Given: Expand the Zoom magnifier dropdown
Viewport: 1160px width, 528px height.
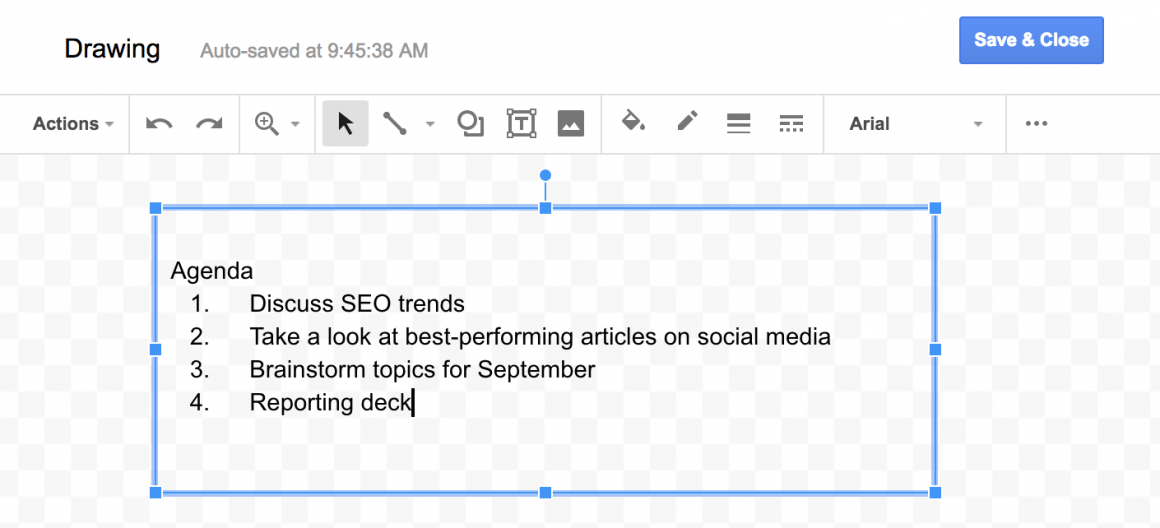Looking at the screenshot, I should pyautogui.click(x=294, y=124).
